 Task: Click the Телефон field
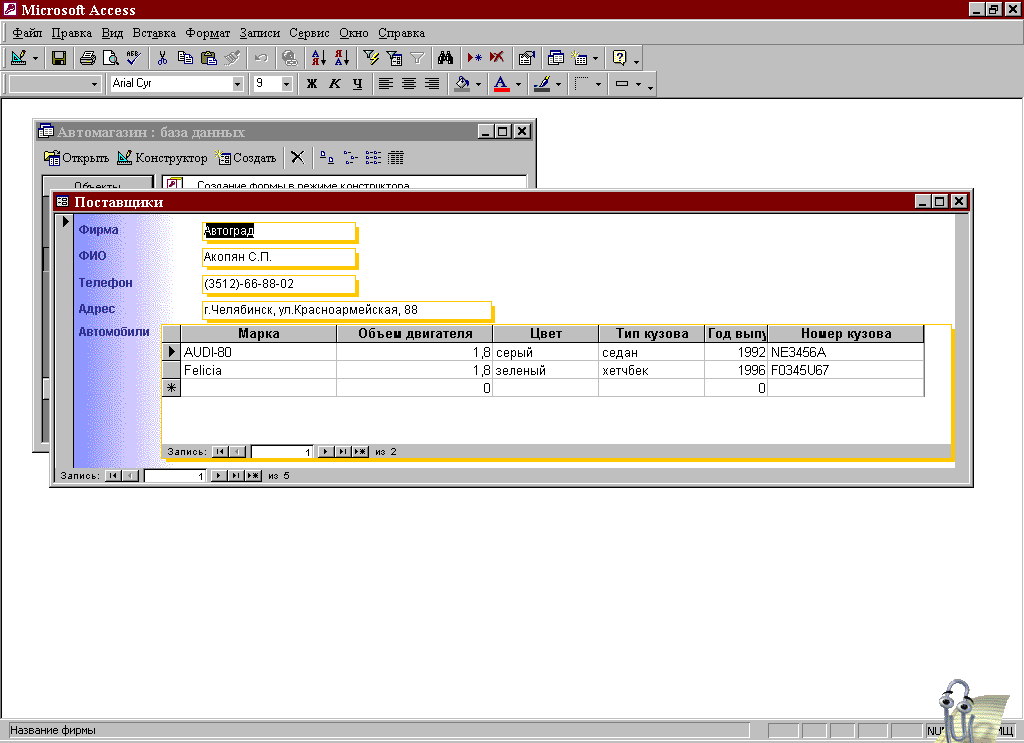tap(279, 283)
